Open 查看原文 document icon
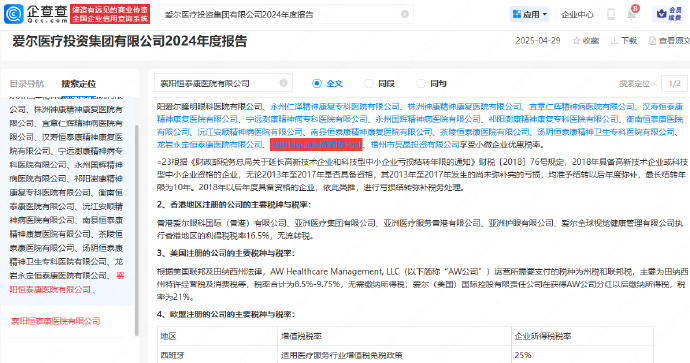 (669, 41)
